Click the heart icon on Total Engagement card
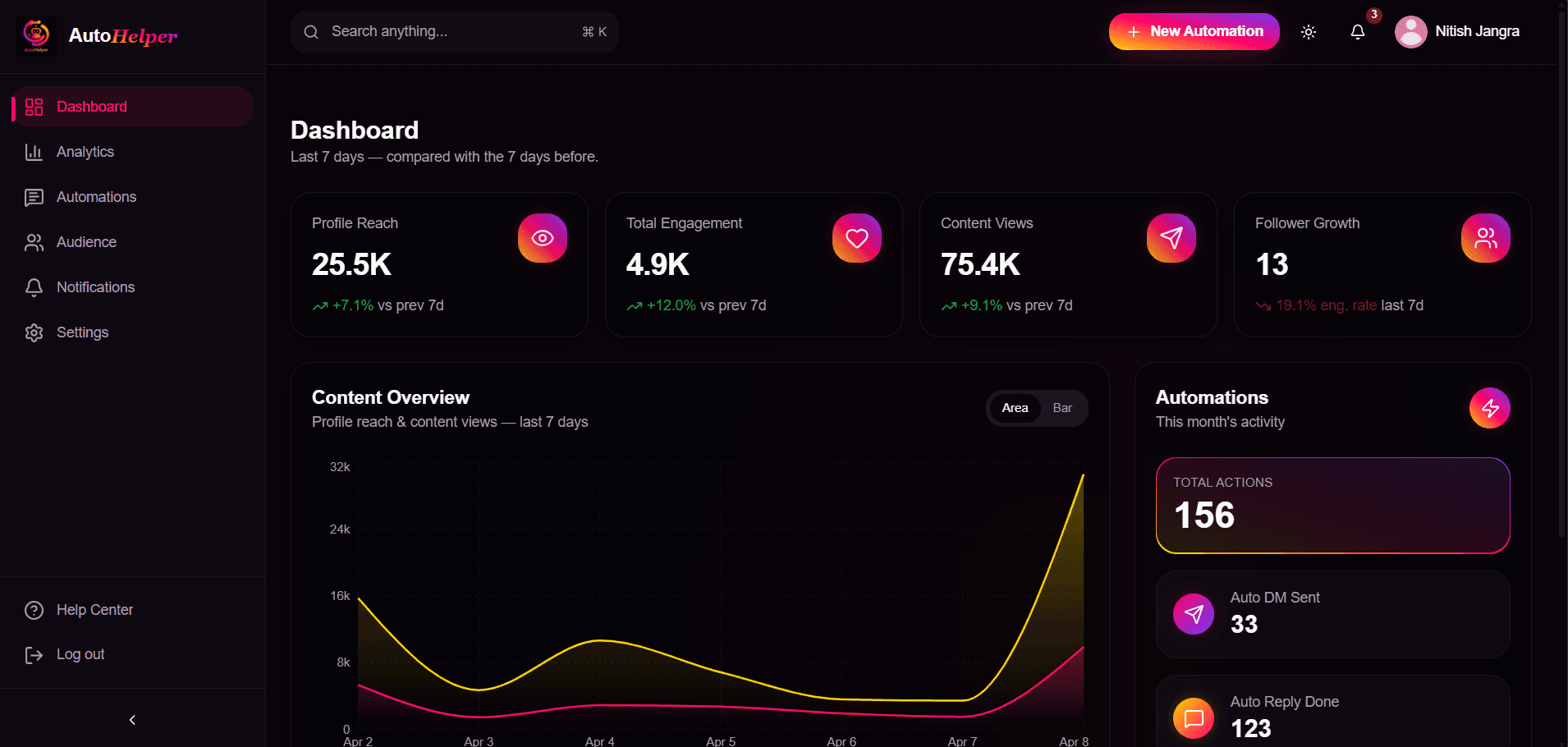1568x747 pixels. pos(856,238)
